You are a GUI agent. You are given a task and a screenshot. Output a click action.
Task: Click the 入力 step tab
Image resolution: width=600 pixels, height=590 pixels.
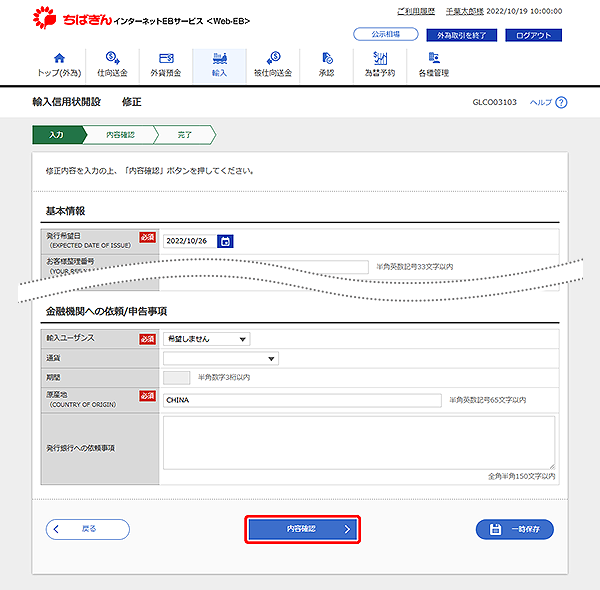pyautogui.click(x=59, y=135)
